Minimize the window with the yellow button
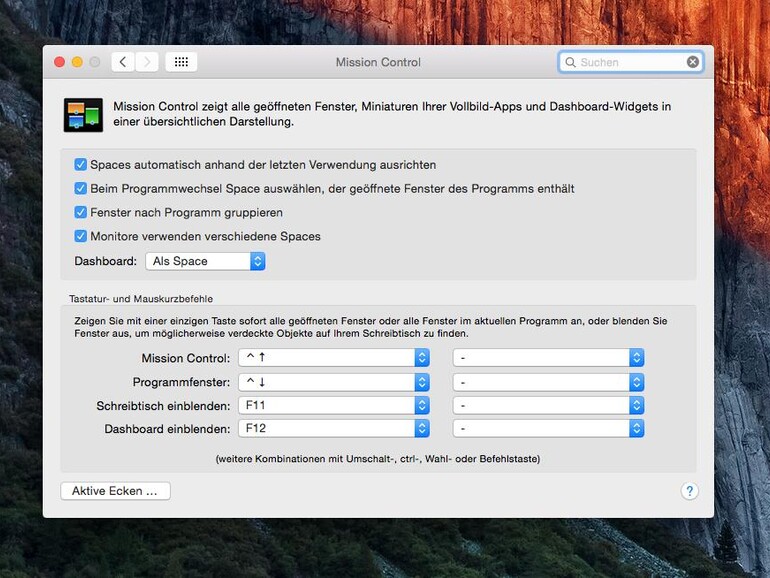This screenshot has height=578, width=770. pos(77,62)
